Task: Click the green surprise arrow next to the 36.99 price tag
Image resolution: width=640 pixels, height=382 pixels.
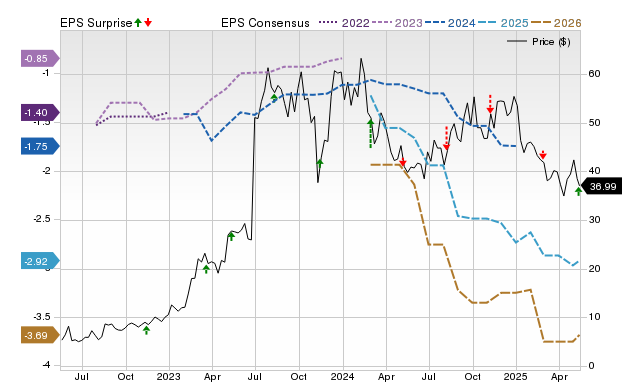Action: click(x=579, y=191)
